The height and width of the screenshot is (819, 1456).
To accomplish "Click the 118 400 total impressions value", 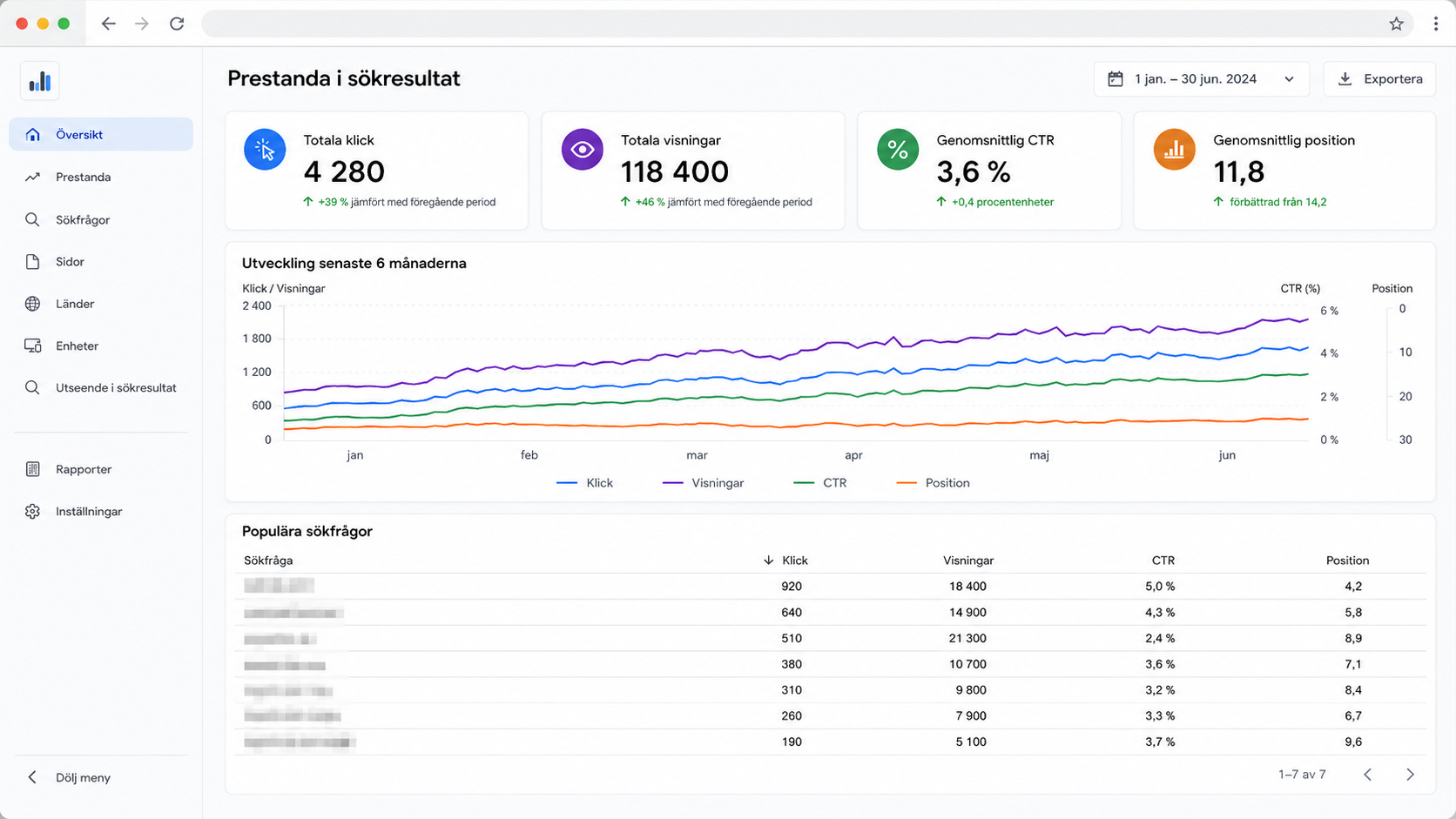I will click(x=675, y=171).
